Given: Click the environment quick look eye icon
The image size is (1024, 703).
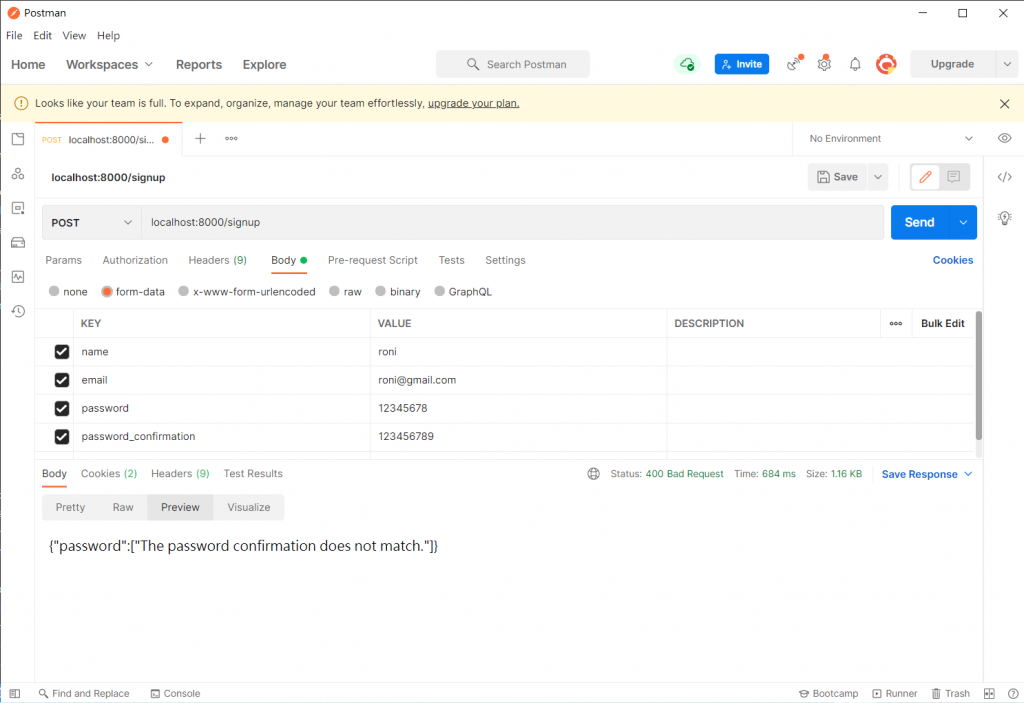Looking at the screenshot, I should tap(1004, 139).
